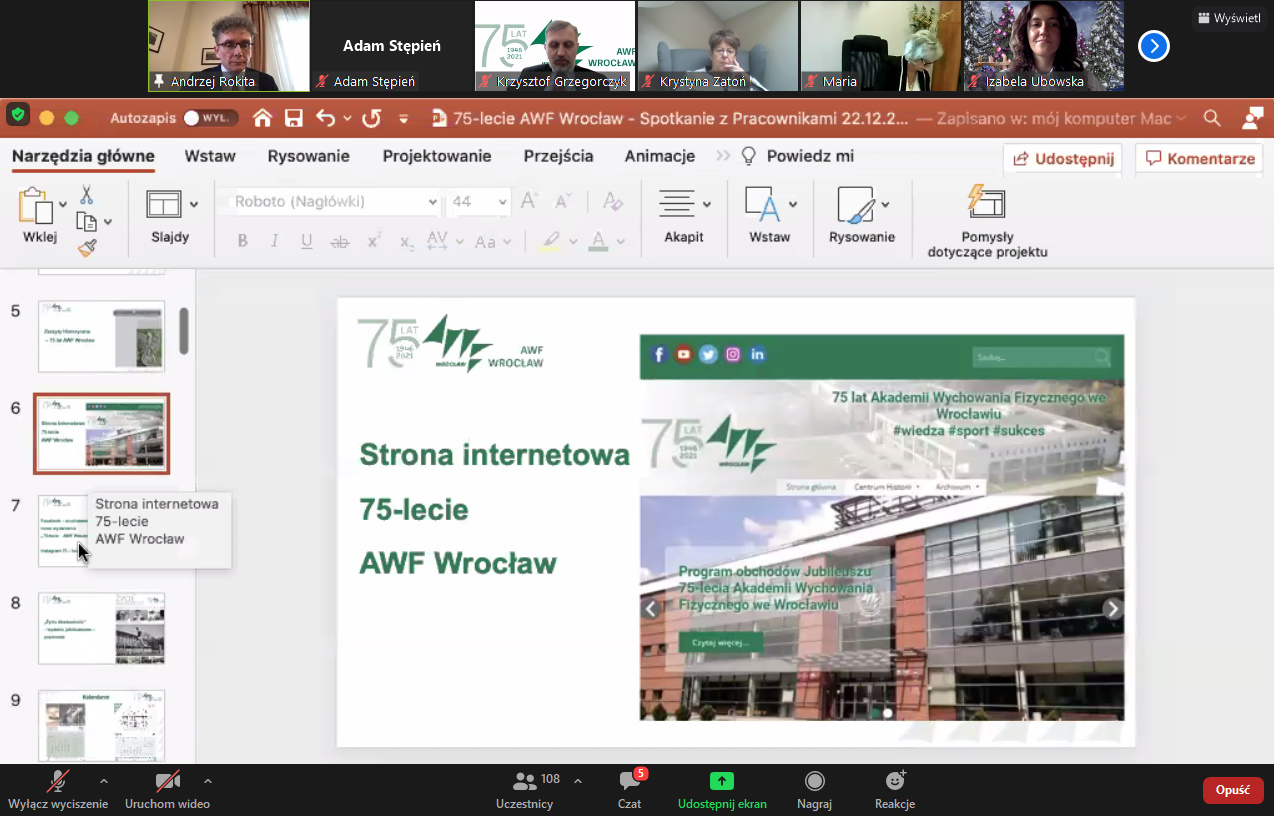Copy selection icon in ribbon
Image resolution: width=1274 pixels, height=816 pixels.
[x=86, y=222]
